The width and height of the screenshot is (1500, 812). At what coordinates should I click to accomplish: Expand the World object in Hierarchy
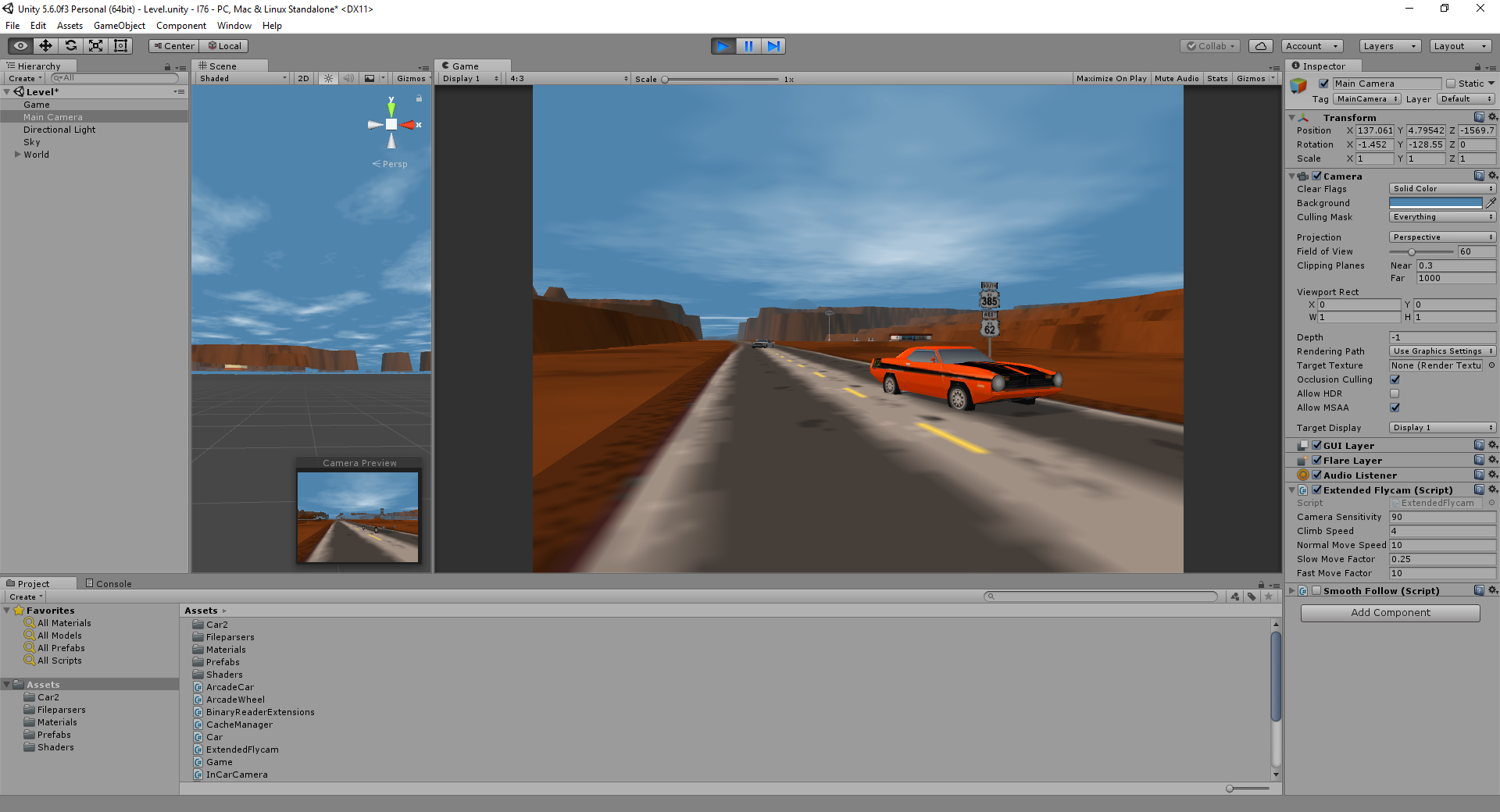coord(17,155)
